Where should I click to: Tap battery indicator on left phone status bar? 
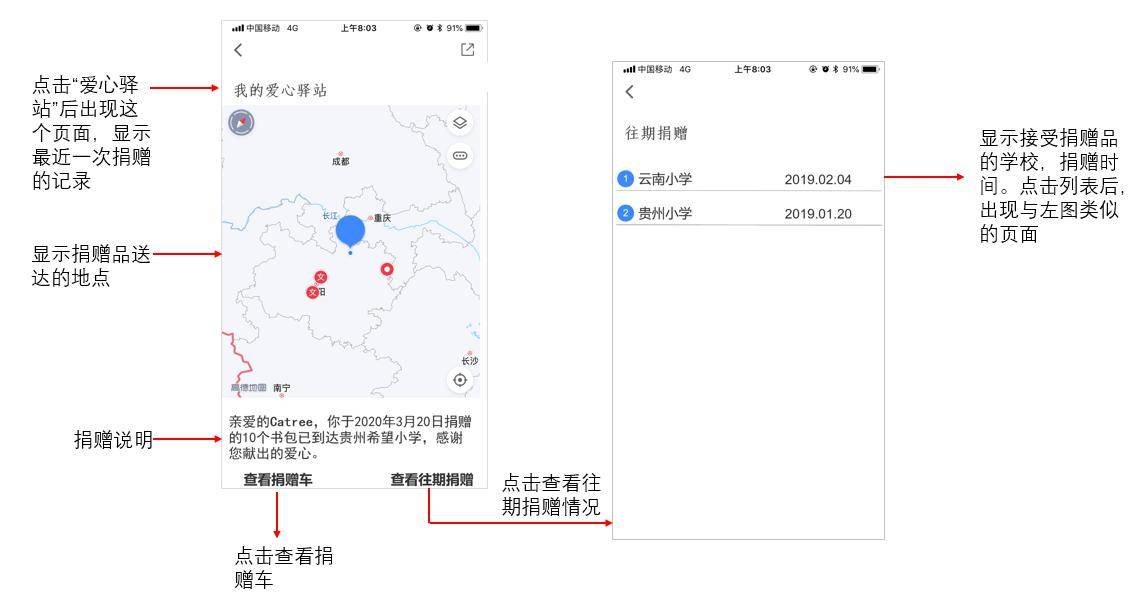(x=474, y=28)
